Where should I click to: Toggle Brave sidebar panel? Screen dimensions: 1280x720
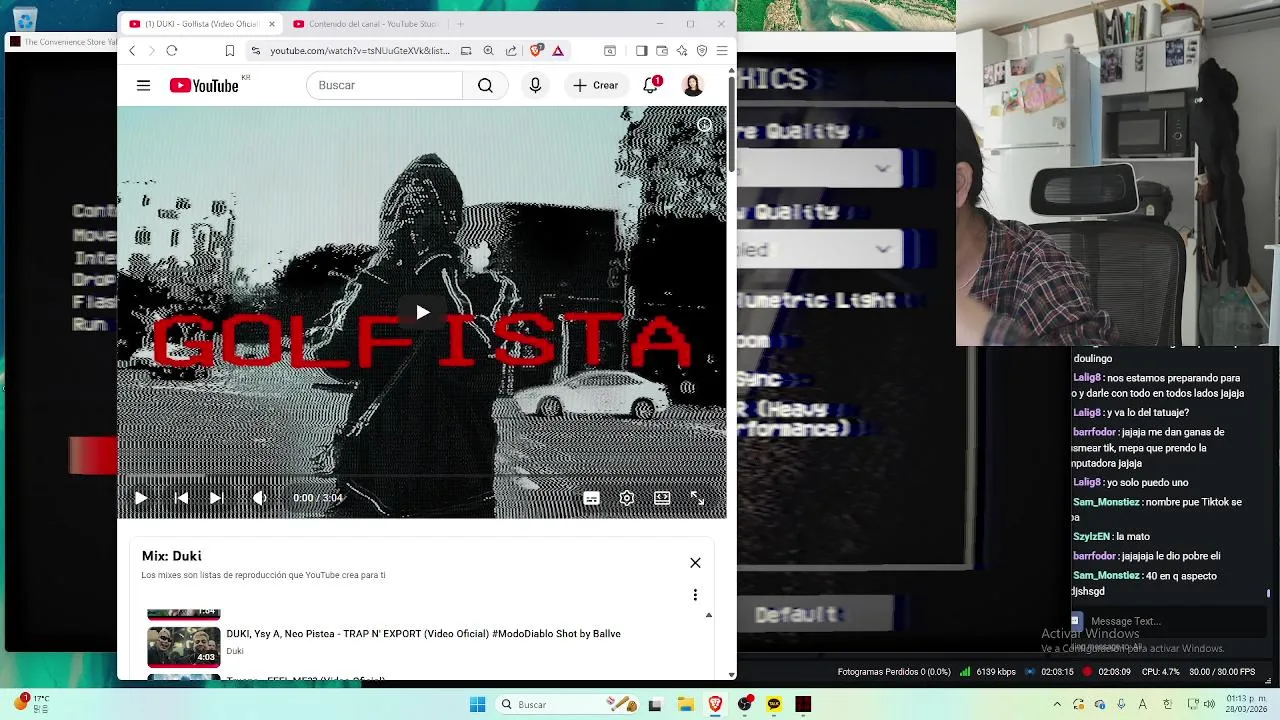click(641, 51)
